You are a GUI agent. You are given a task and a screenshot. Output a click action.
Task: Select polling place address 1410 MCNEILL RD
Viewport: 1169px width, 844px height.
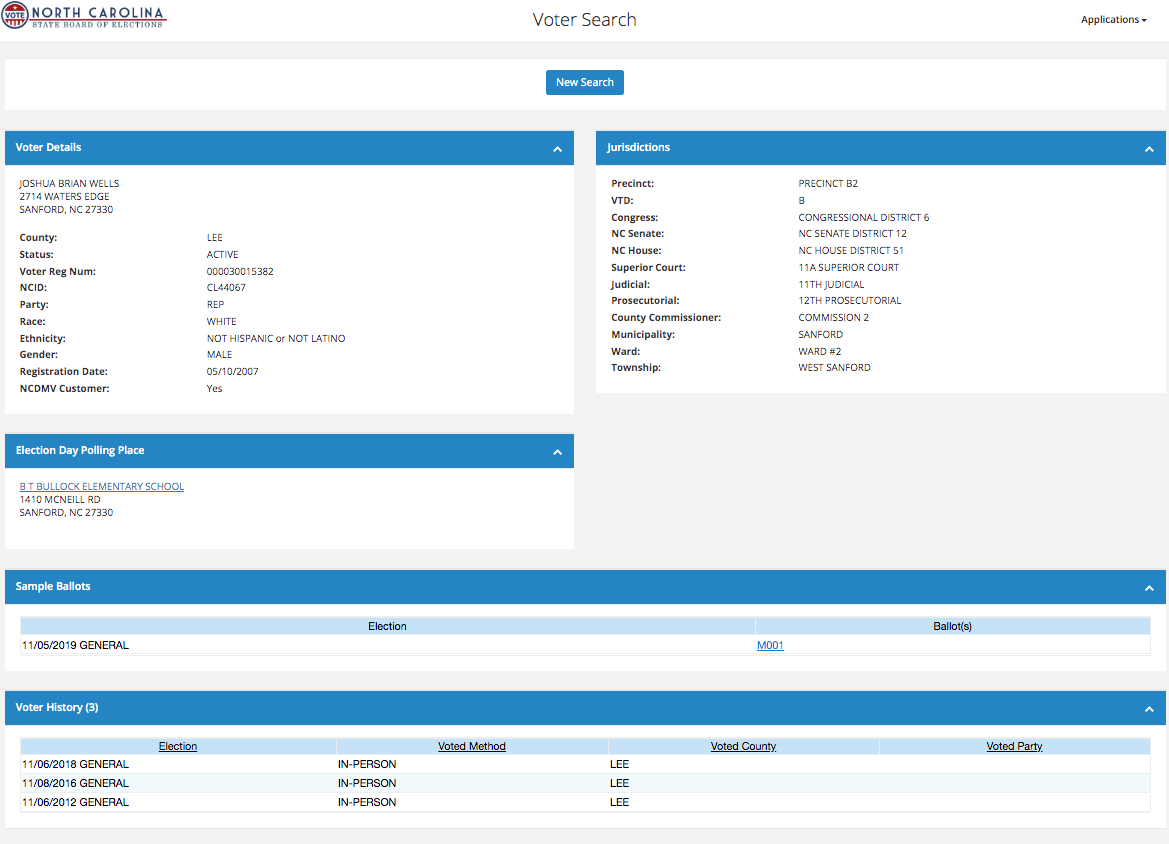pyautogui.click(x=60, y=500)
